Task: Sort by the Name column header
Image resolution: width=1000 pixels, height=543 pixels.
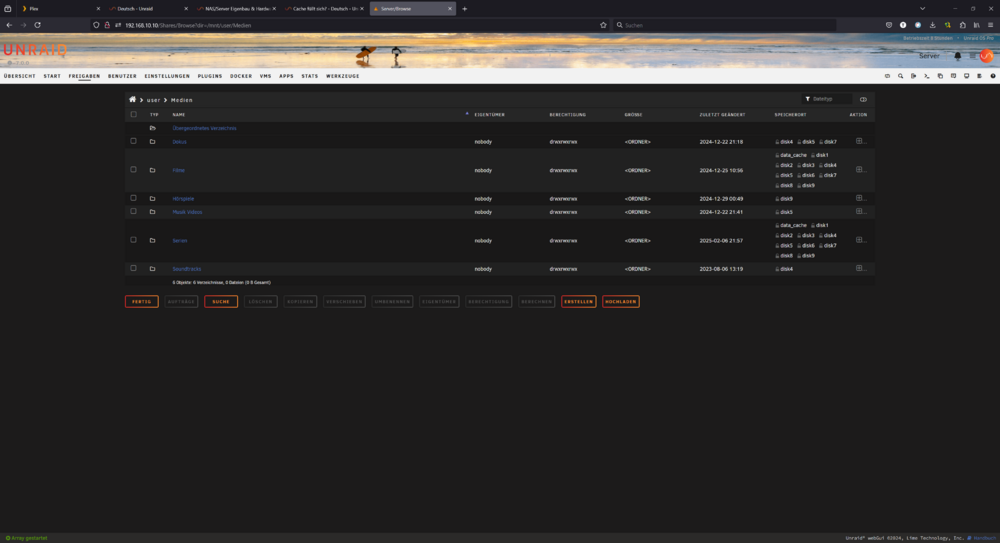Action: pyautogui.click(x=179, y=115)
